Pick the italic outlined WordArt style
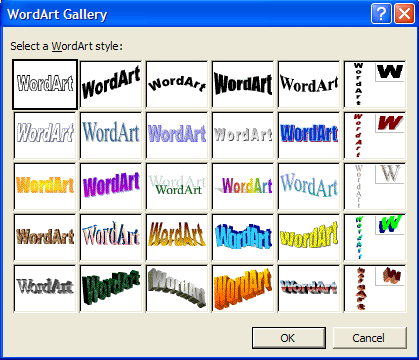Image resolution: width=419 pixels, height=360 pixels. click(45, 135)
